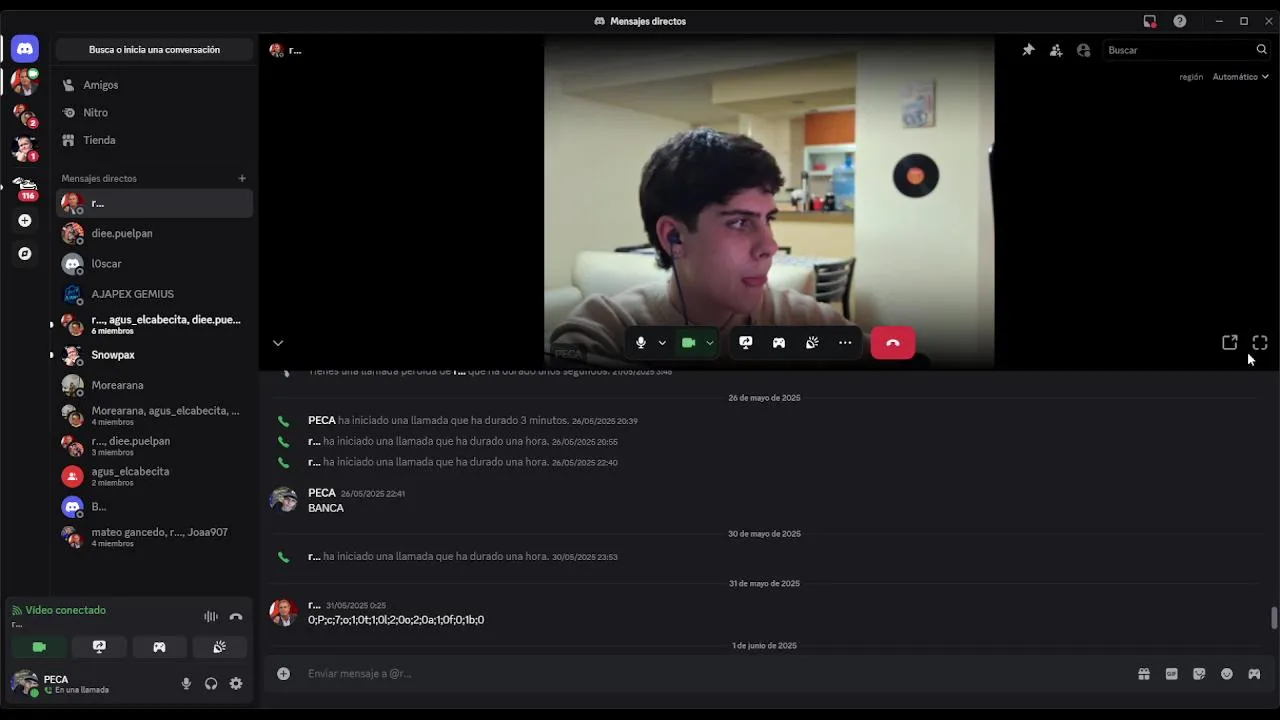This screenshot has width=1280, height=720.
Task: Collapse chat with chevron below video
Action: [x=278, y=343]
